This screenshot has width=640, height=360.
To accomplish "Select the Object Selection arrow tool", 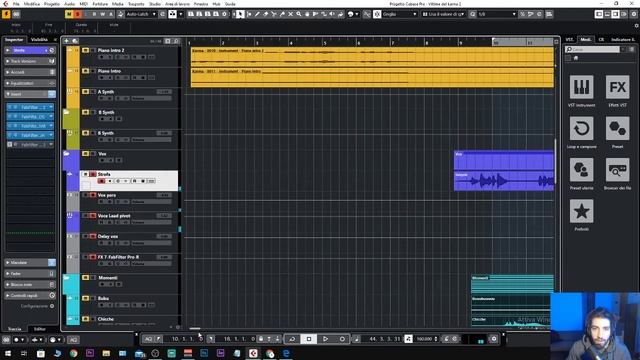I will click(240, 14).
